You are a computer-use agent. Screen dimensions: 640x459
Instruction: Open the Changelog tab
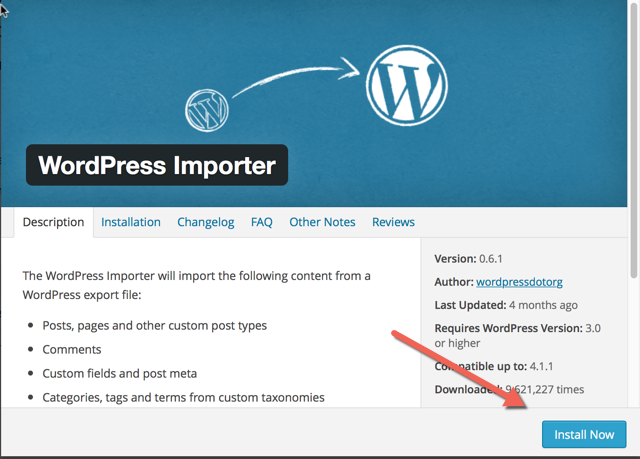pyautogui.click(x=206, y=222)
